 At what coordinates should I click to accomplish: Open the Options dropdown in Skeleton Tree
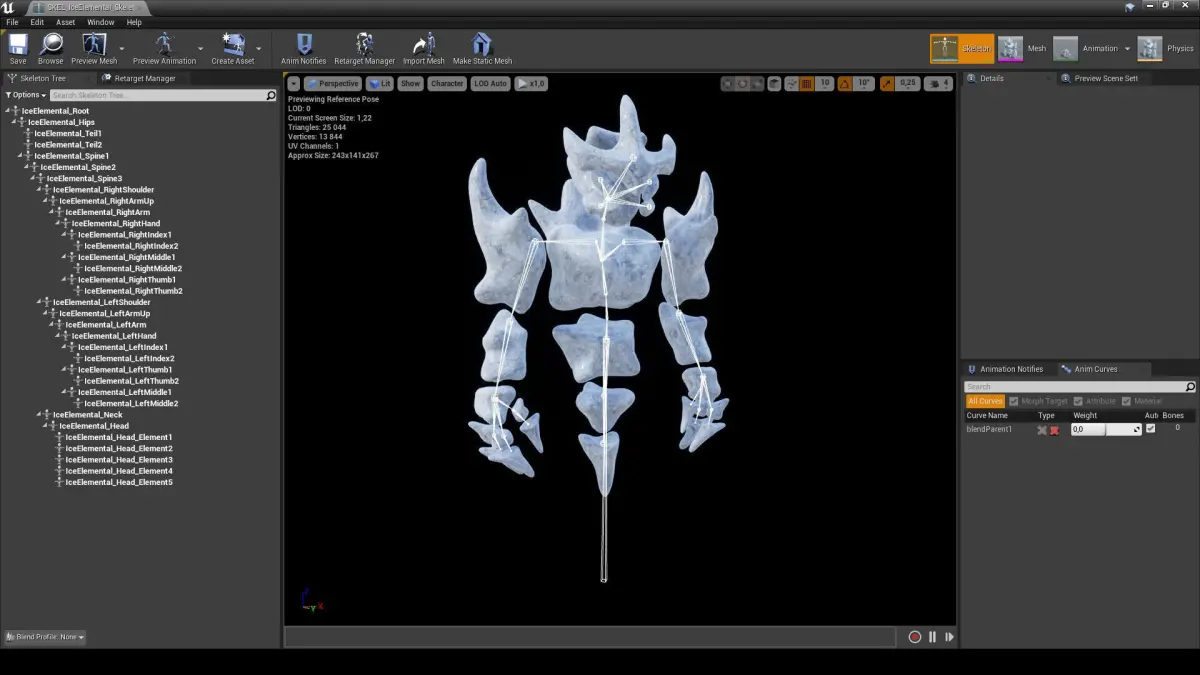pos(25,95)
